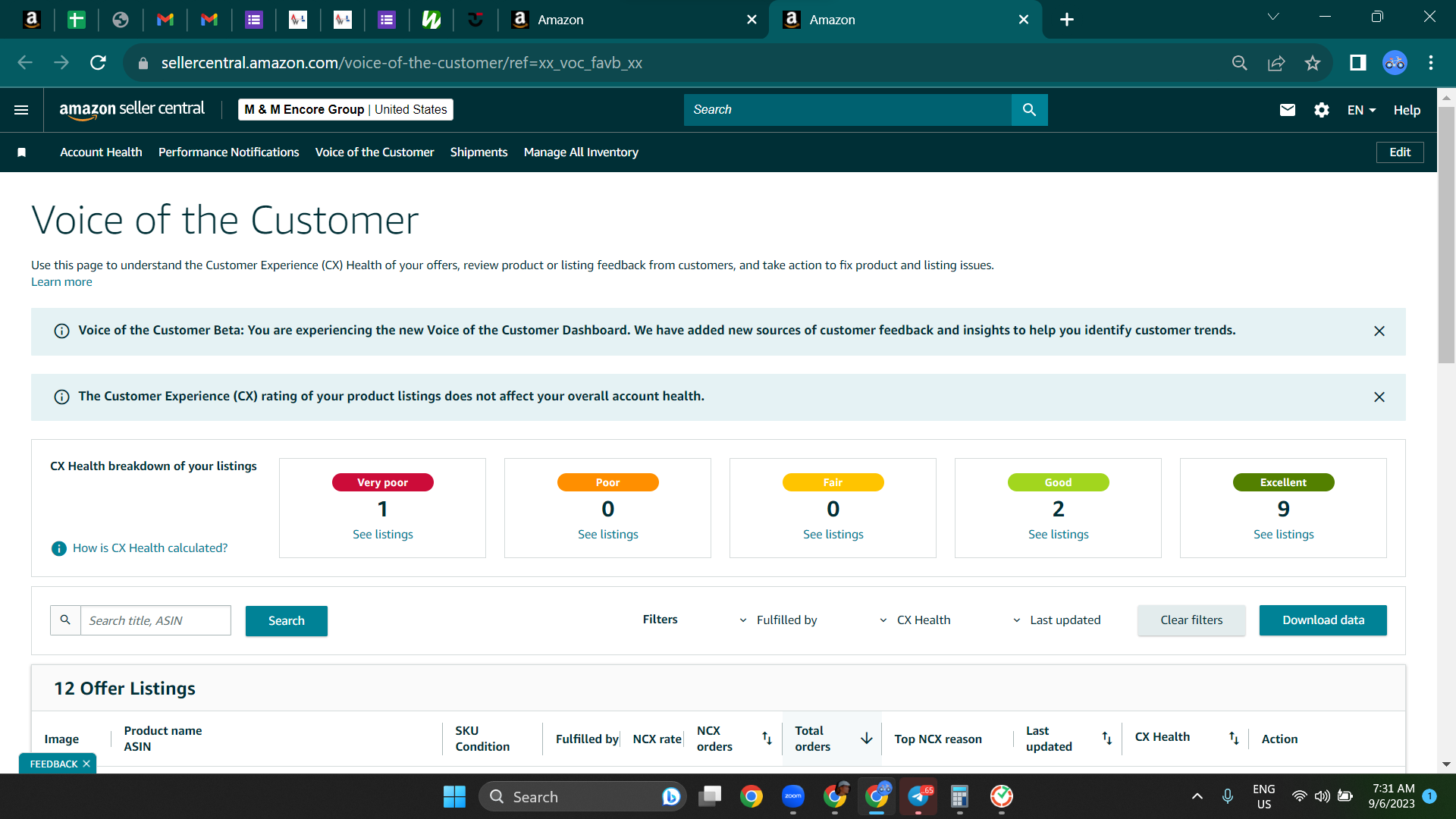Open the FEEDBACK tab
The height and width of the screenshot is (819, 1456).
pyautogui.click(x=54, y=764)
